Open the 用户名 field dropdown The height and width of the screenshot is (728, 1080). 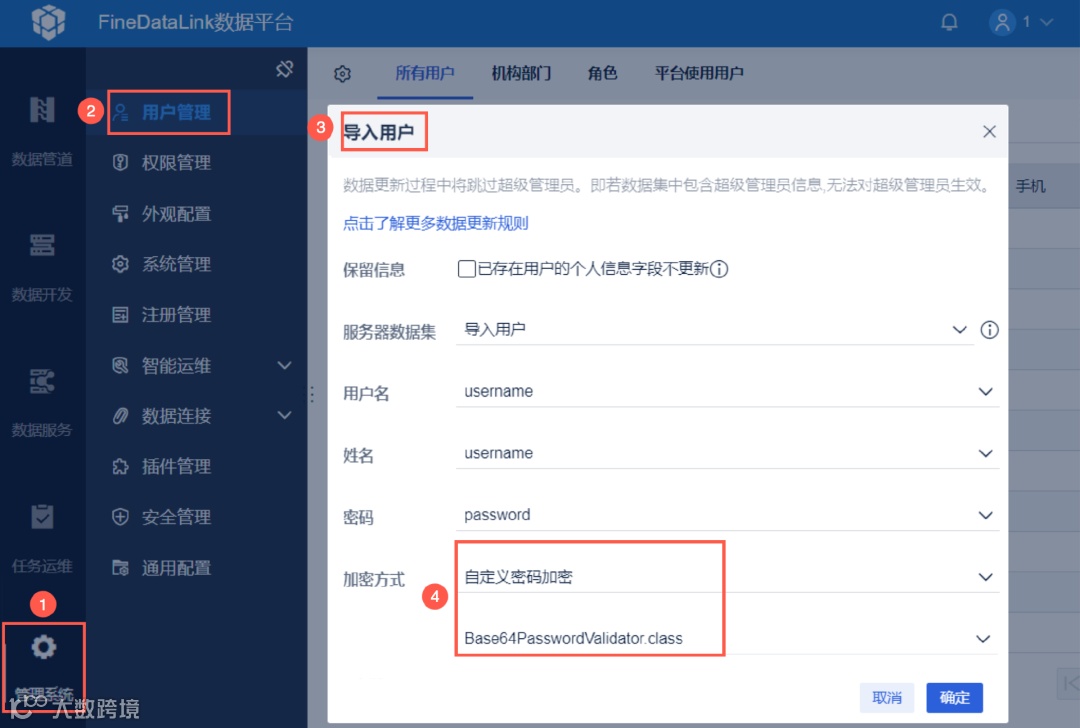(727, 391)
